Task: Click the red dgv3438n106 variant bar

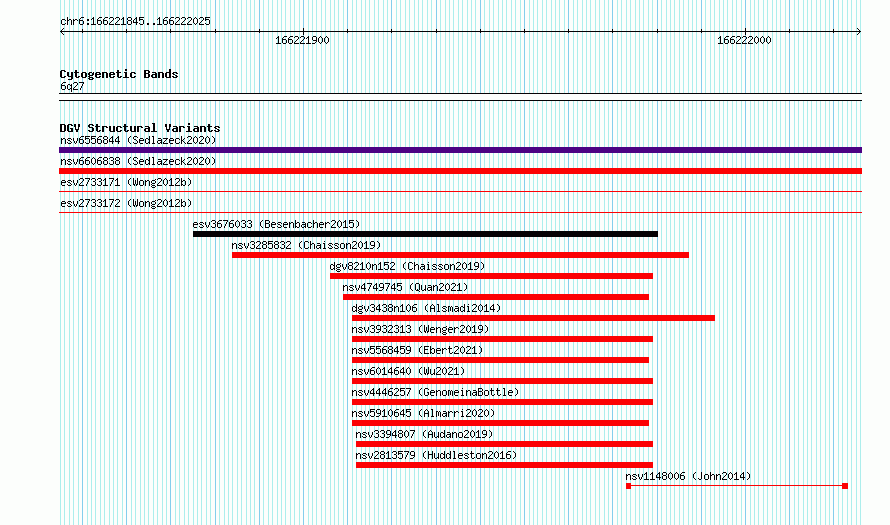Action: [x=533, y=318]
